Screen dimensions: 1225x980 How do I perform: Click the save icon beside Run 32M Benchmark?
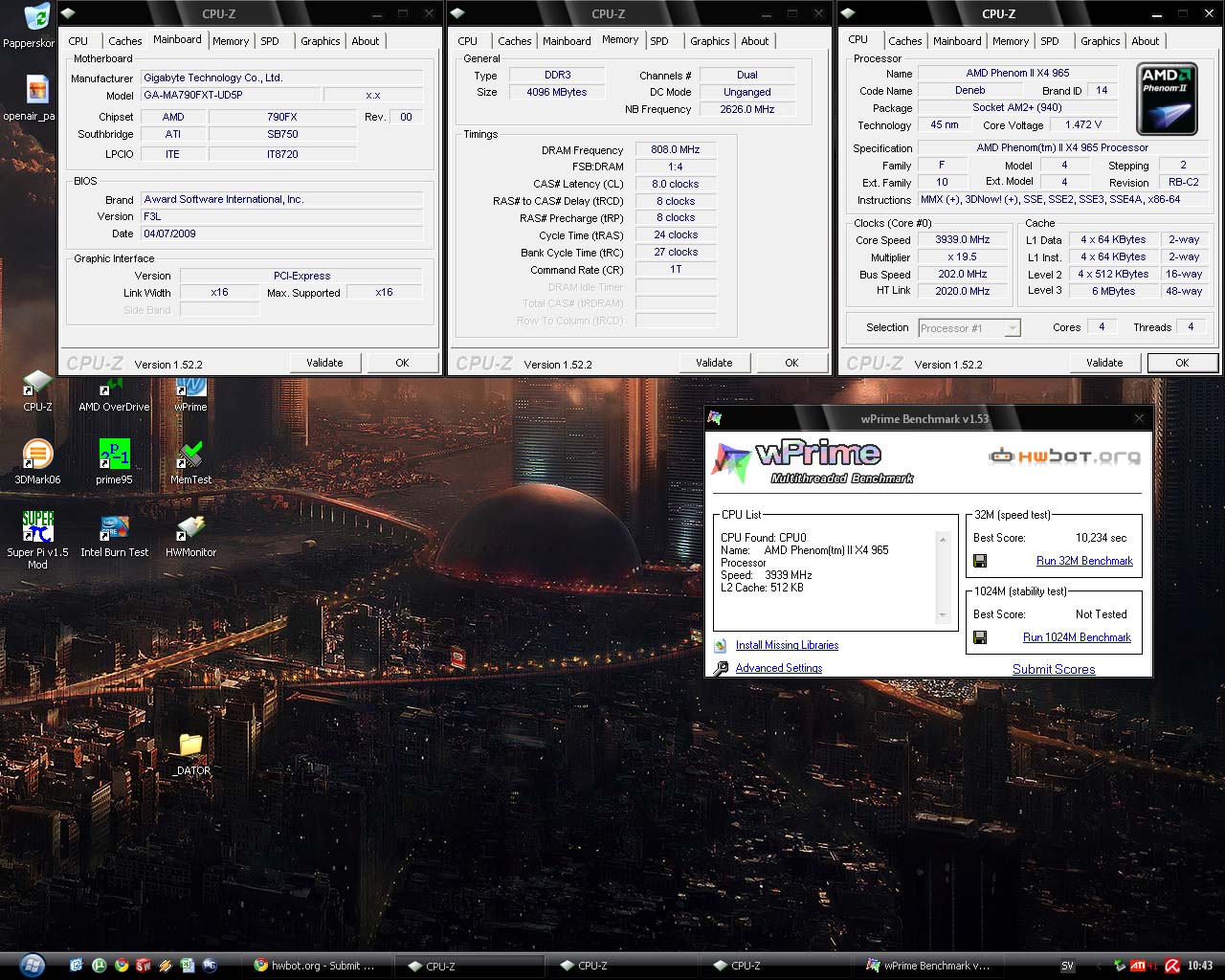[979, 561]
